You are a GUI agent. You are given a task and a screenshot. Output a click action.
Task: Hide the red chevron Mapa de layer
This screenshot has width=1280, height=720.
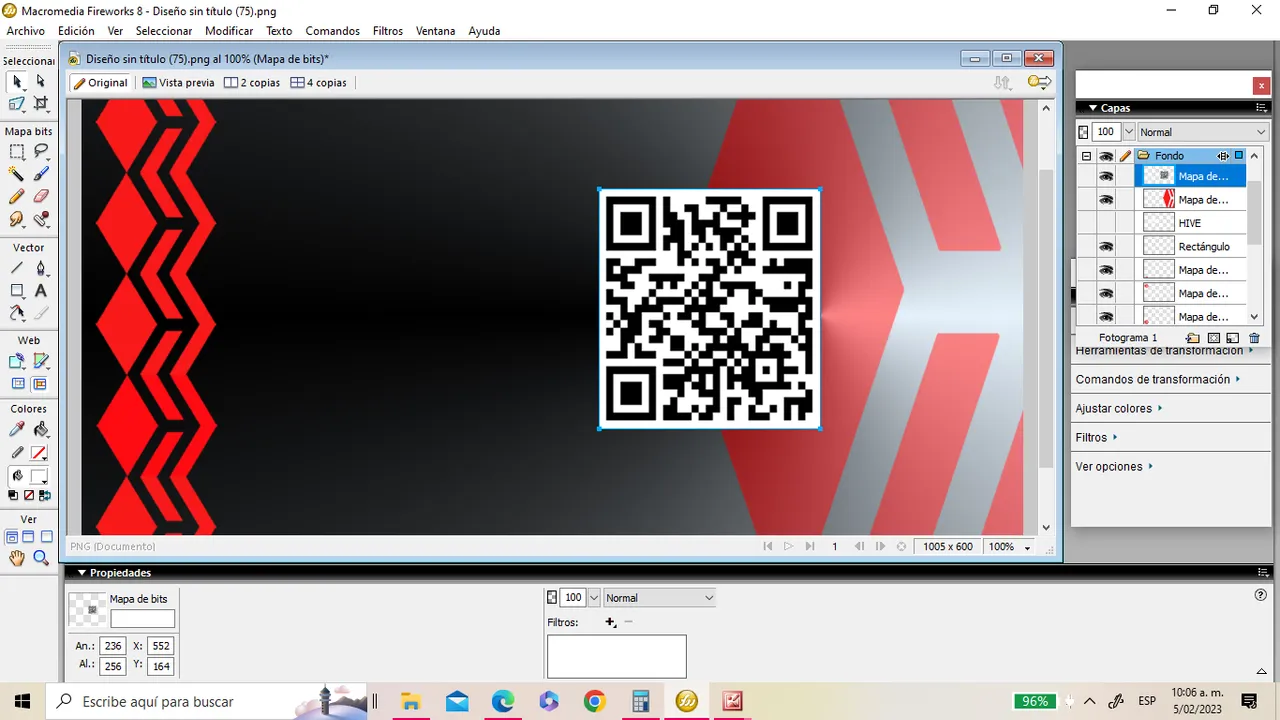point(1106,200)
